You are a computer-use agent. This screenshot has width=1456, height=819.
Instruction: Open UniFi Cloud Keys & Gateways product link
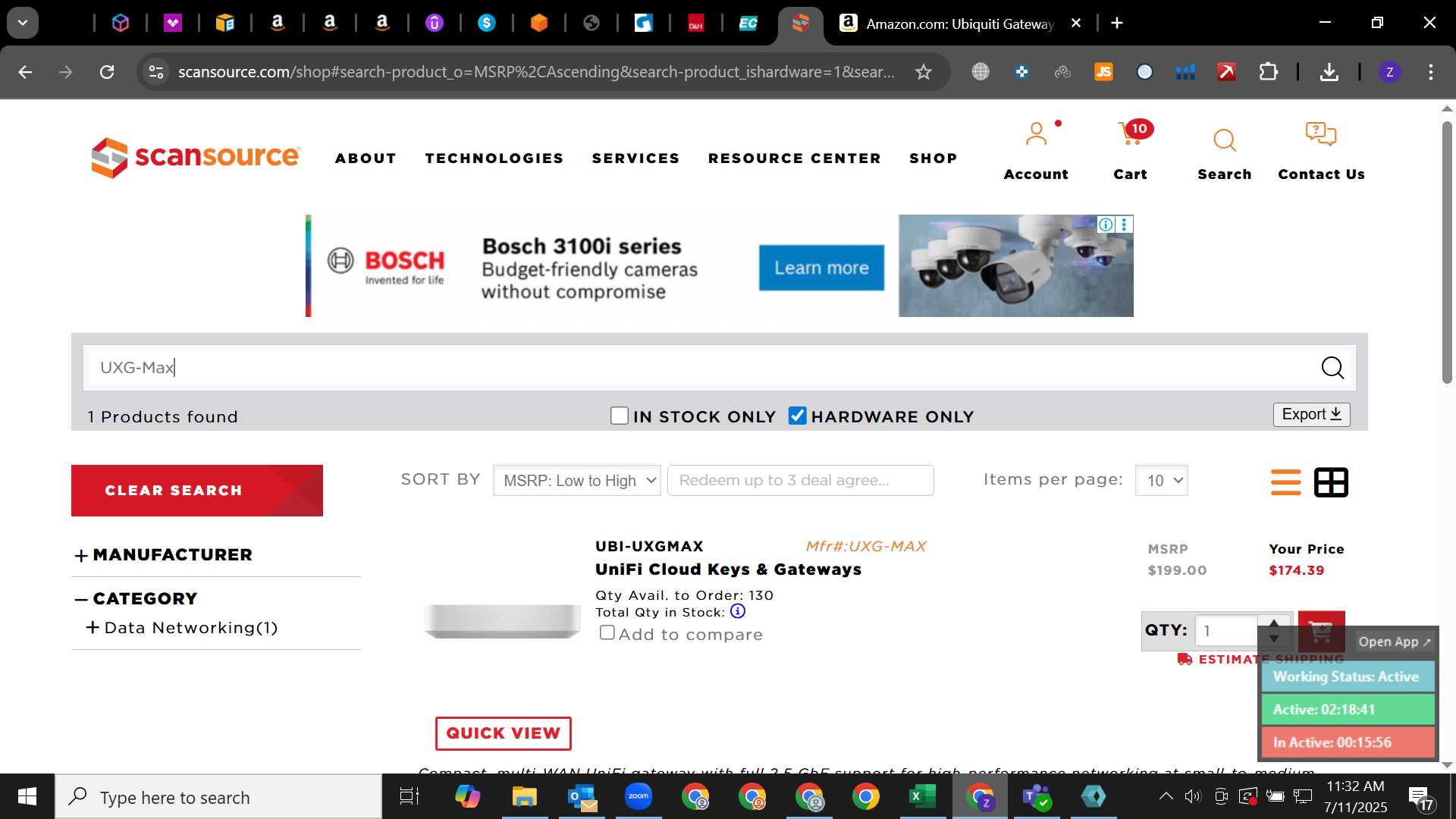coord(728,570)
